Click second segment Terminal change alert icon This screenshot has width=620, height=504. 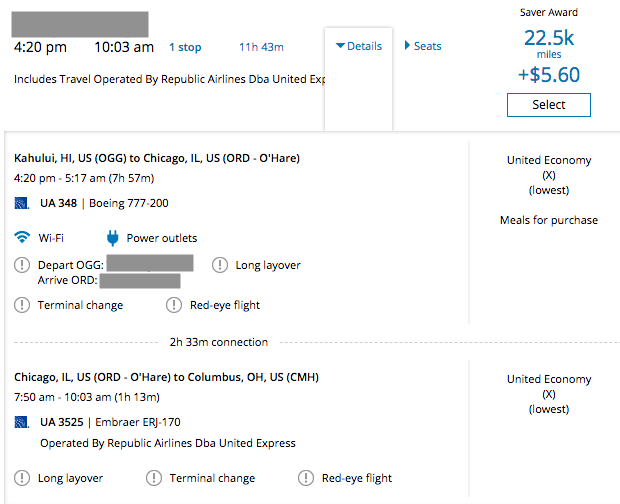154,478
